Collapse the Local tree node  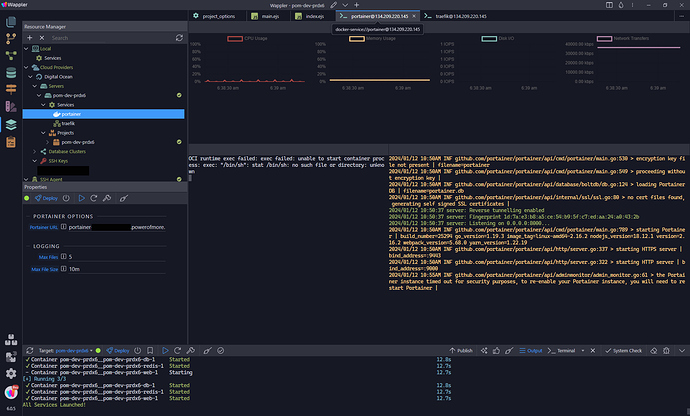tap(26, 48)
